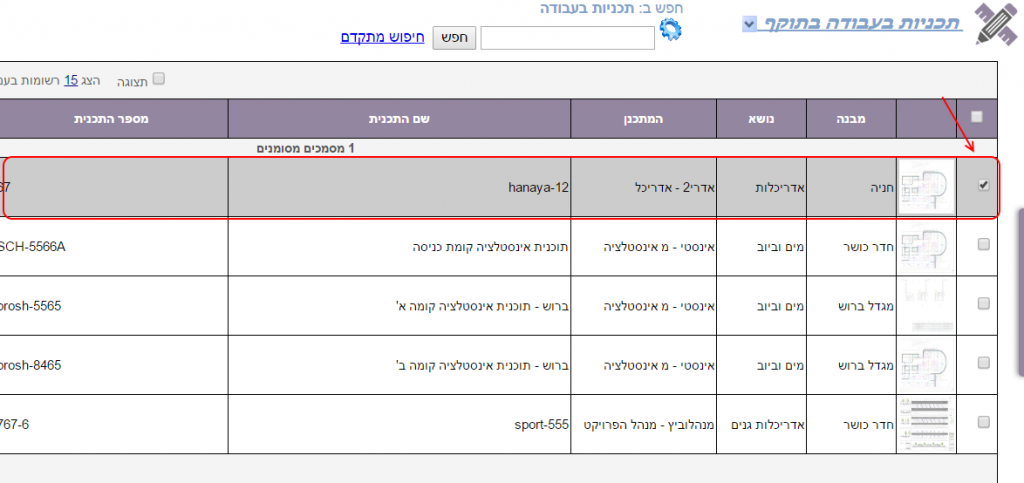Uncheck the hanaya-12 row checkbox
Viewport: 1024px width, 483px height.
pyautogui.click(x=983, y=184)
